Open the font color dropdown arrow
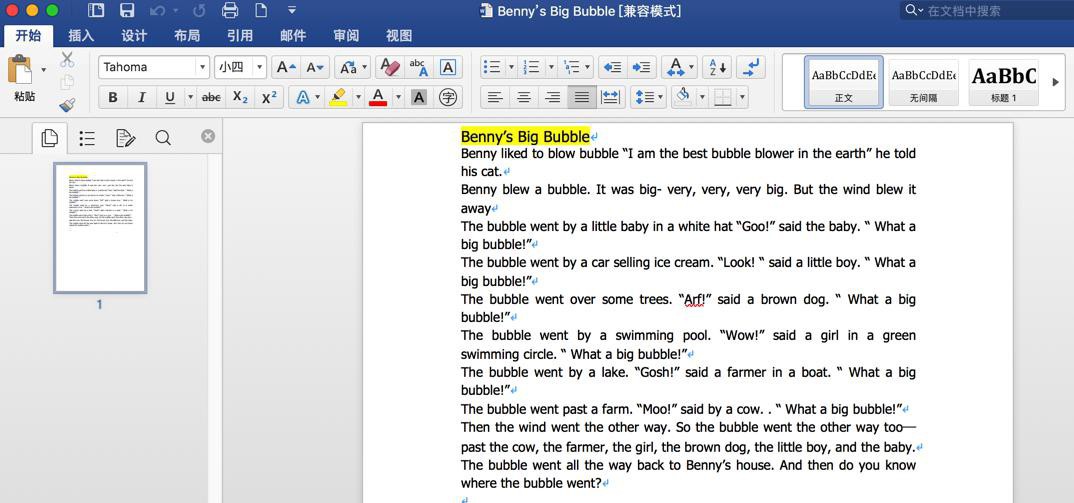This screenshot has height=503, width=1074. [x=398, y=97]
